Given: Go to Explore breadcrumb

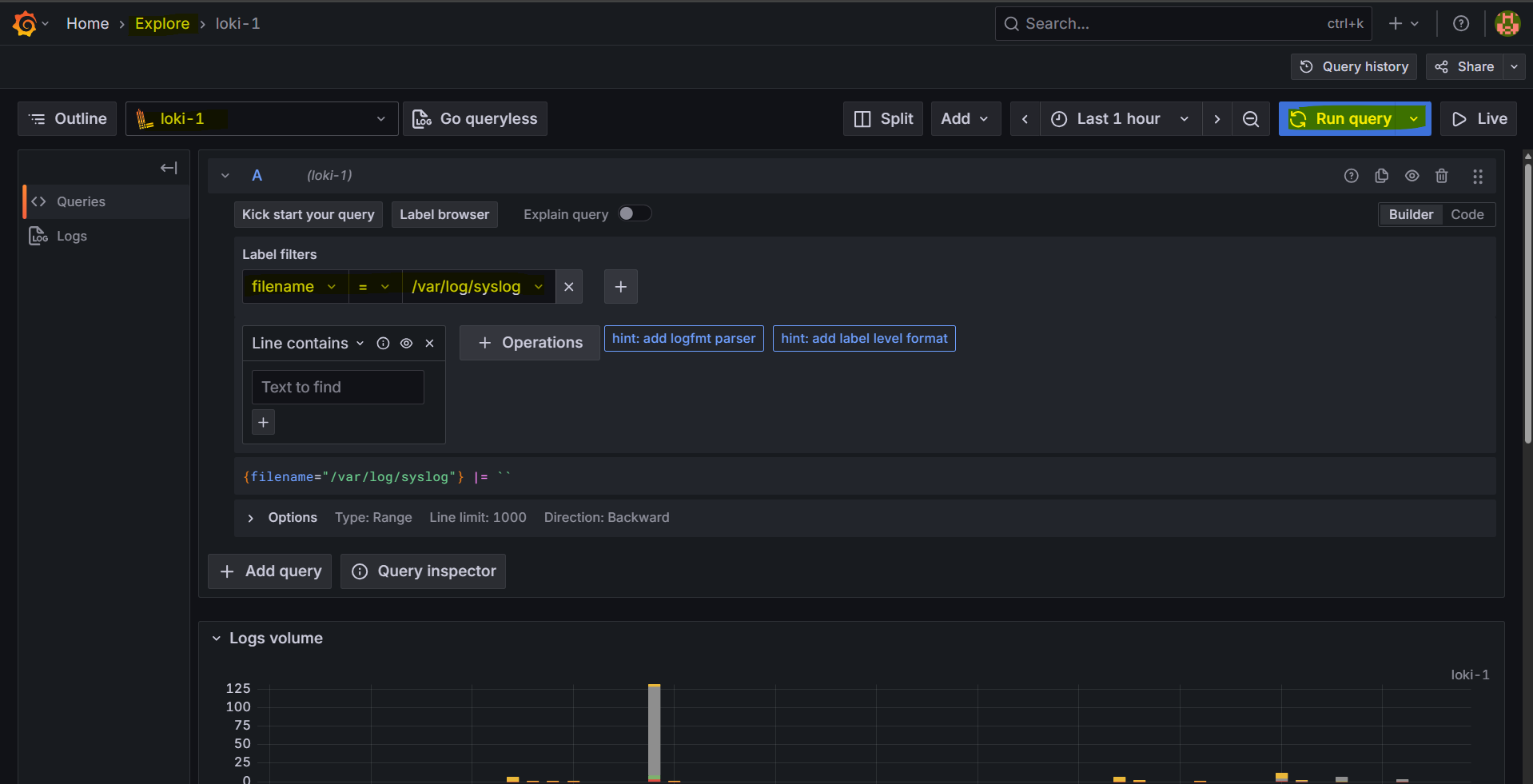Looking at the screenshot, I should tap(162, 24).
